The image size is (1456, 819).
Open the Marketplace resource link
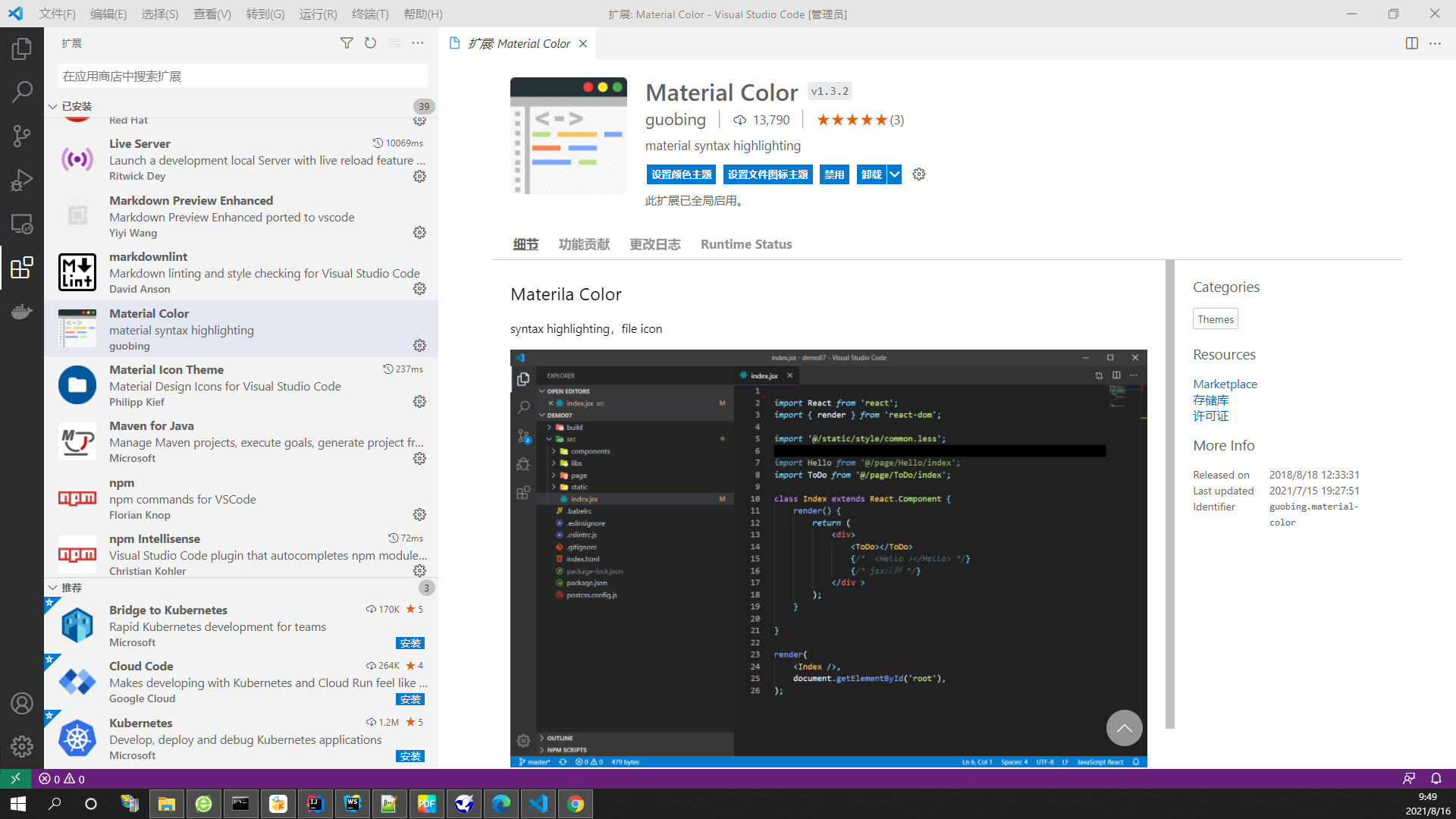pos(1225,384)
